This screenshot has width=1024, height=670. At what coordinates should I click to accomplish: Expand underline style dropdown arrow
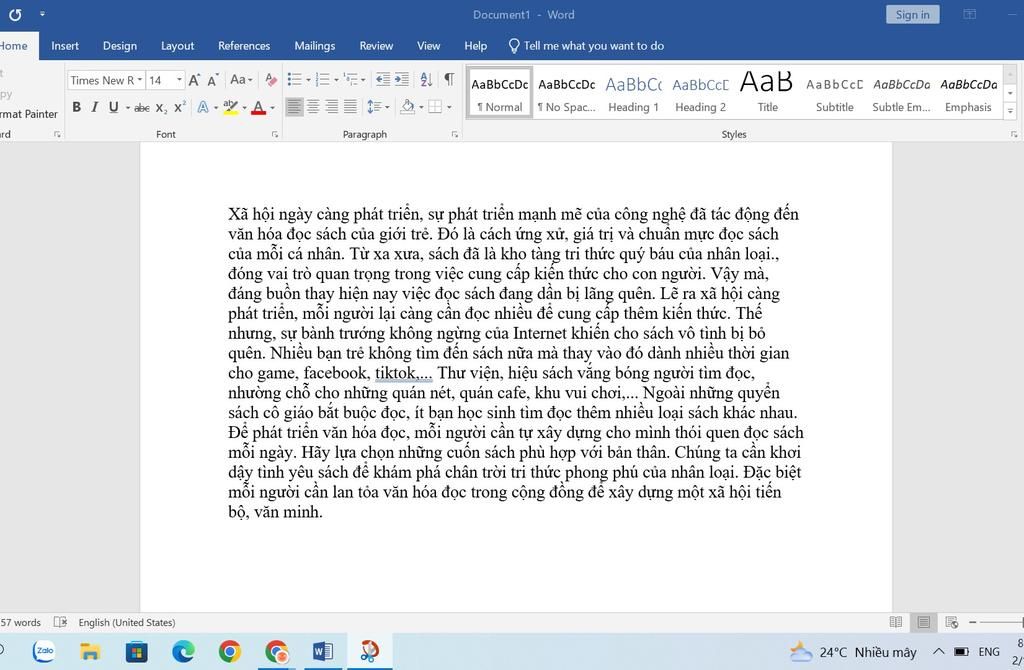(127, 108)
